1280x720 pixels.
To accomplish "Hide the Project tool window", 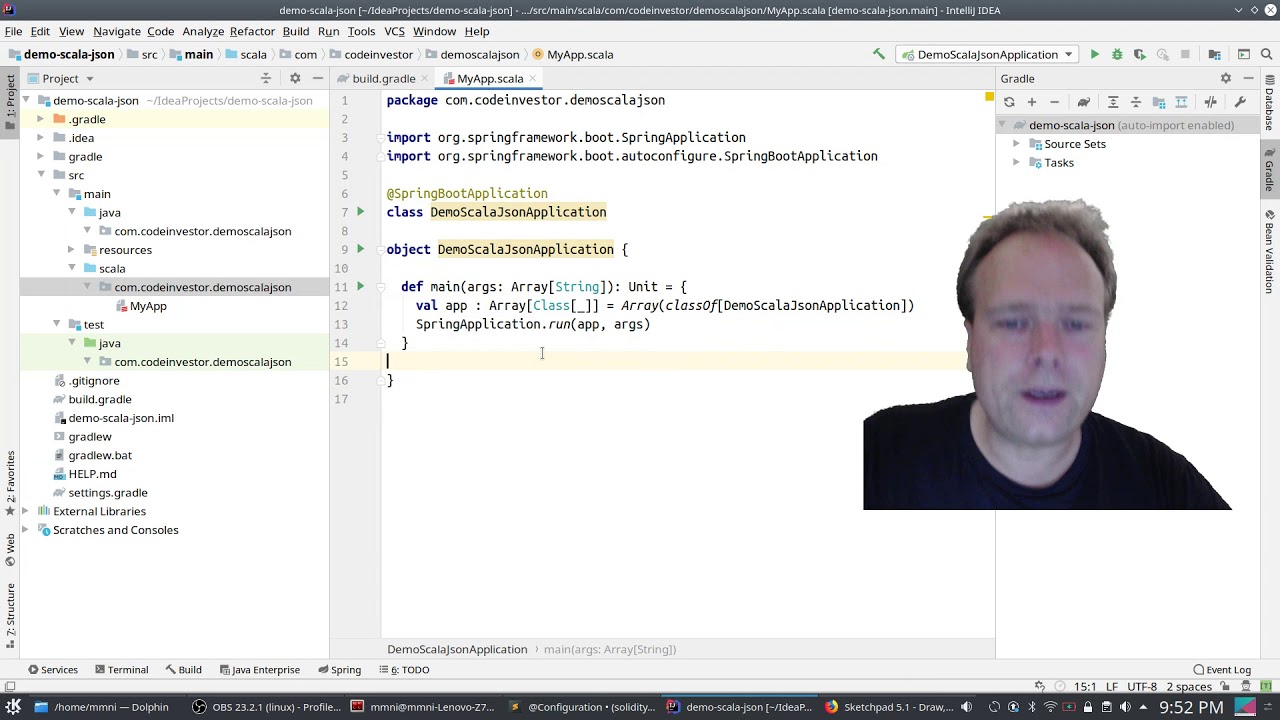I will click(x=318, y=79).
